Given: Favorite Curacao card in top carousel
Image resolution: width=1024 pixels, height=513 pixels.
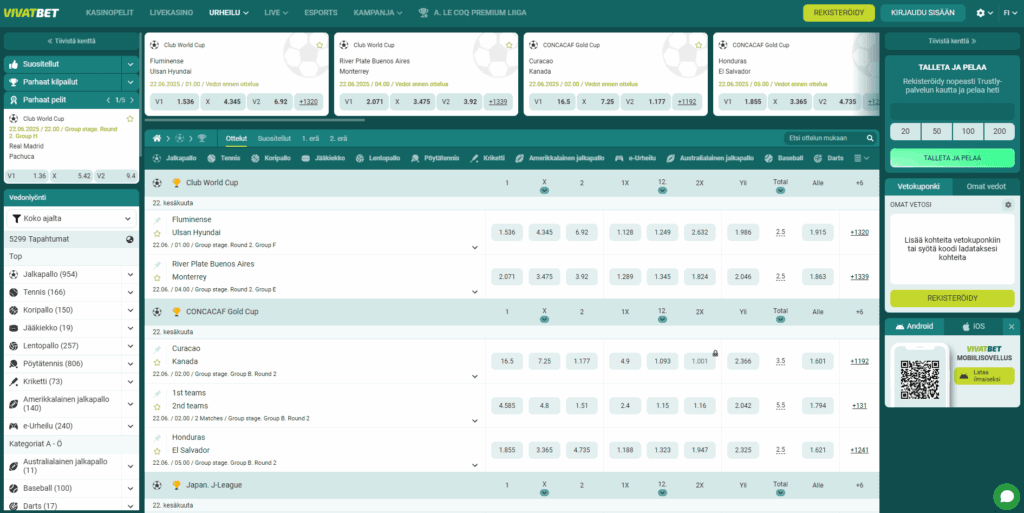Looking at the screenshot, I should point(698,45).
